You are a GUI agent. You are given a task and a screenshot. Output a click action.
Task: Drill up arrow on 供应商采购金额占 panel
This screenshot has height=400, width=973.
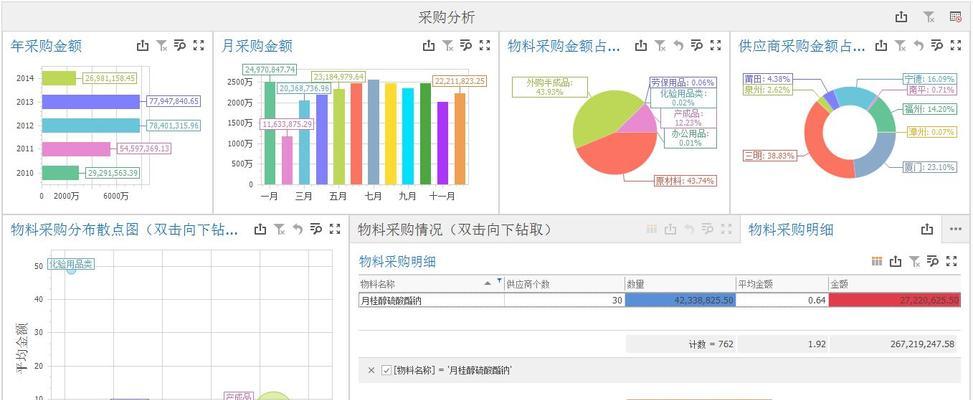(x=918, y=45)
